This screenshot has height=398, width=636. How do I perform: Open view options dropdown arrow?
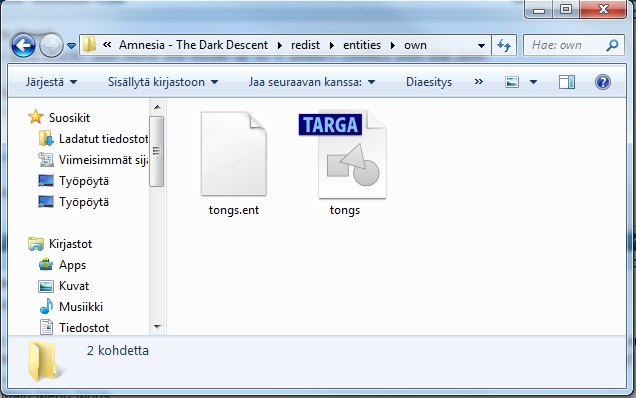(533, 82)
